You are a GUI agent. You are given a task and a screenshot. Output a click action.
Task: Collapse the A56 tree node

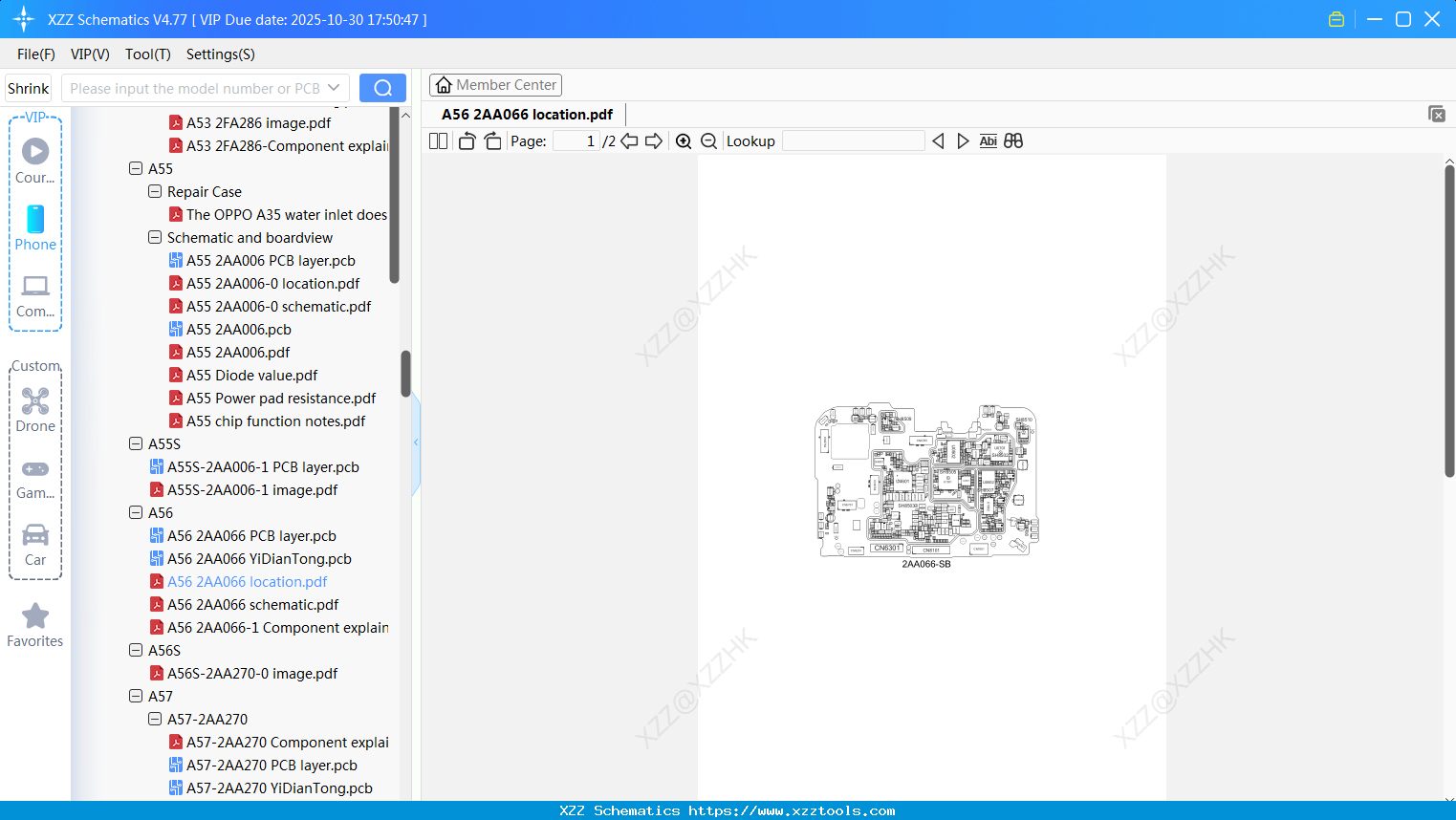pos(136,512)
